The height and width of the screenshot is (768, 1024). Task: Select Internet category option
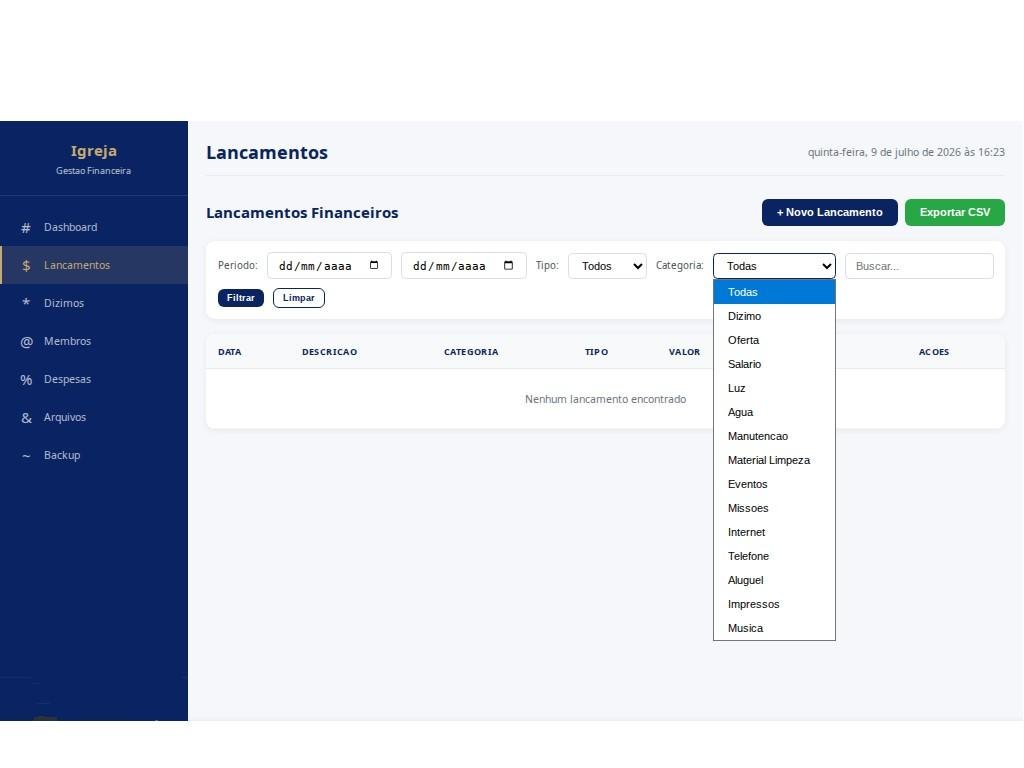775,532
